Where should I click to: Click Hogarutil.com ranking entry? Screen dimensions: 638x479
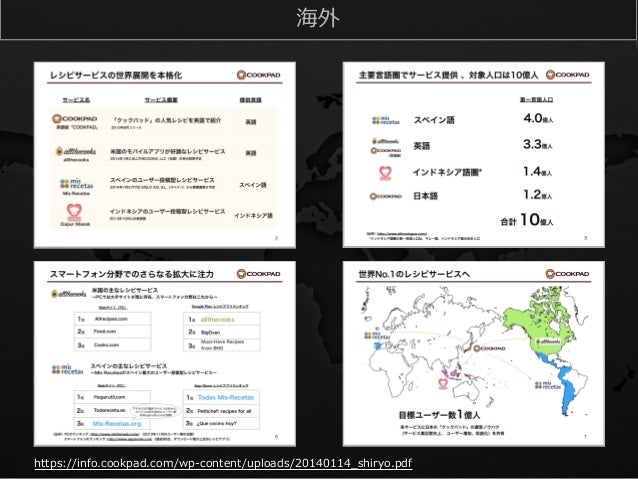[x=109, y=397]
